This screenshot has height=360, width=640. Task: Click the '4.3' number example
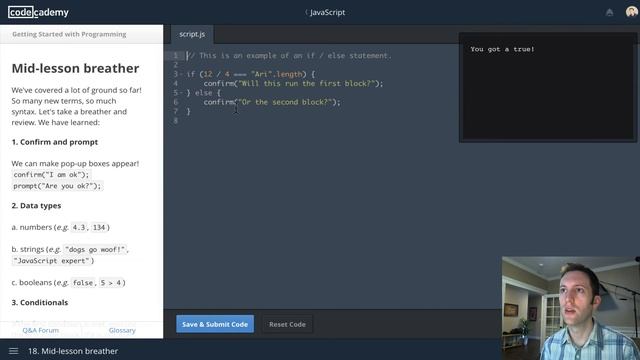79,227
